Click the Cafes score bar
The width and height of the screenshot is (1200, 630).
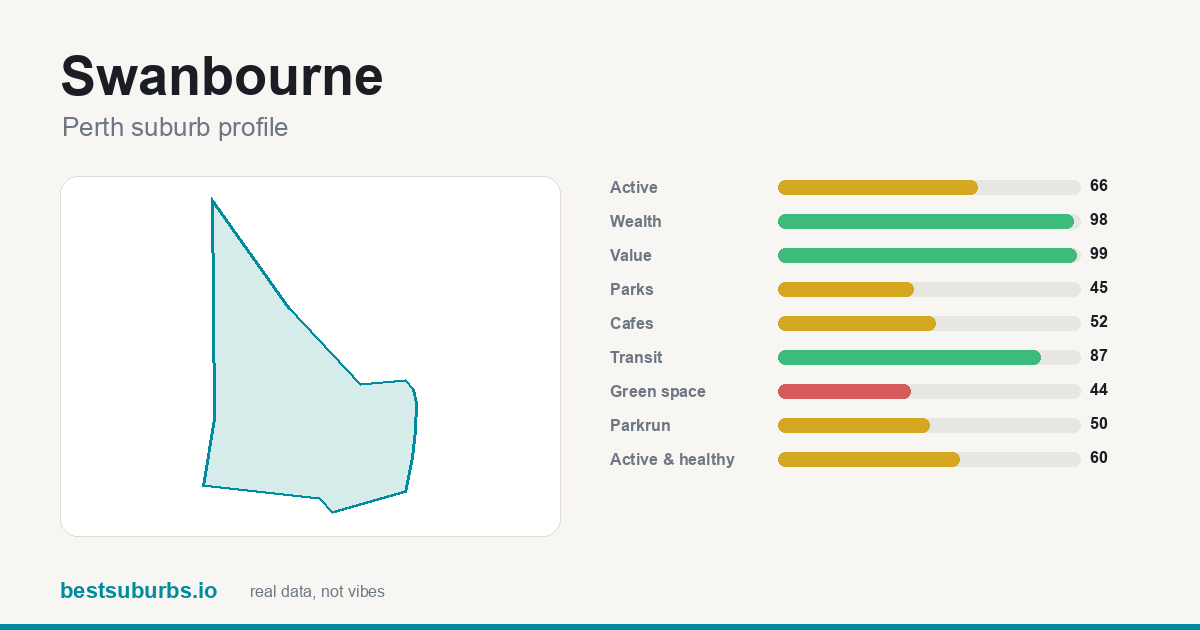[929, 323]
